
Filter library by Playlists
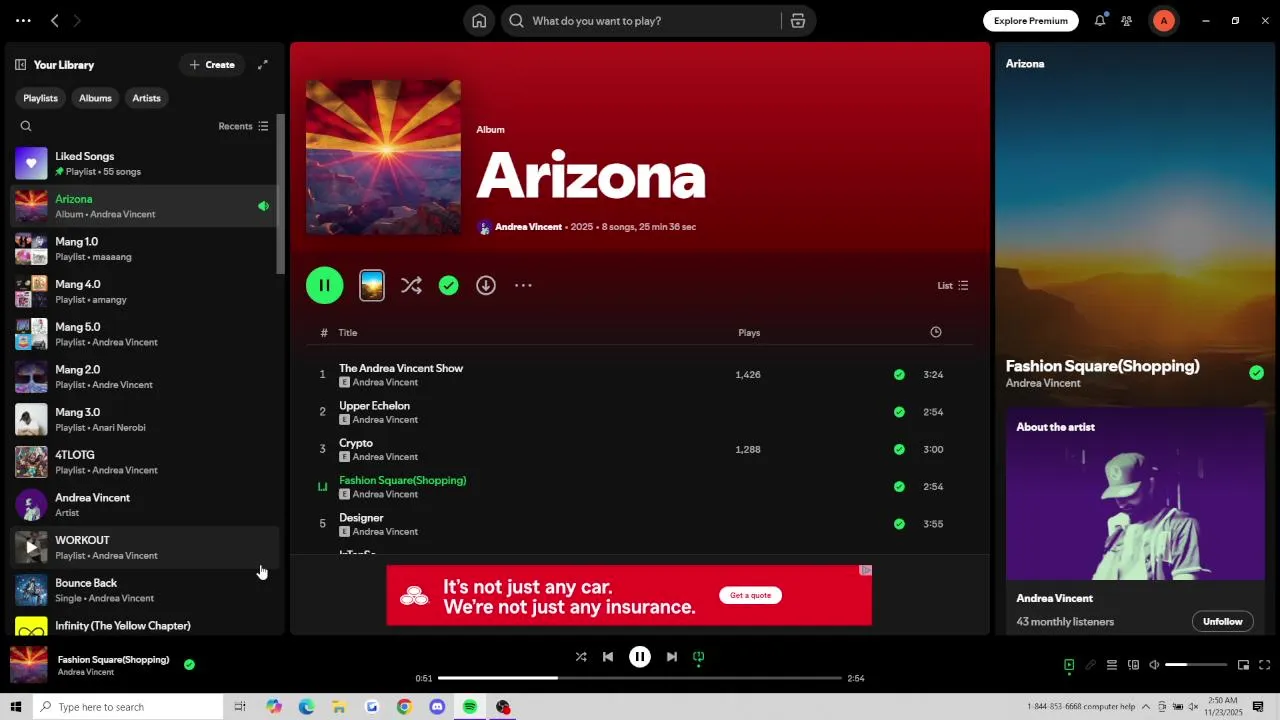click(x=40, y=98)
